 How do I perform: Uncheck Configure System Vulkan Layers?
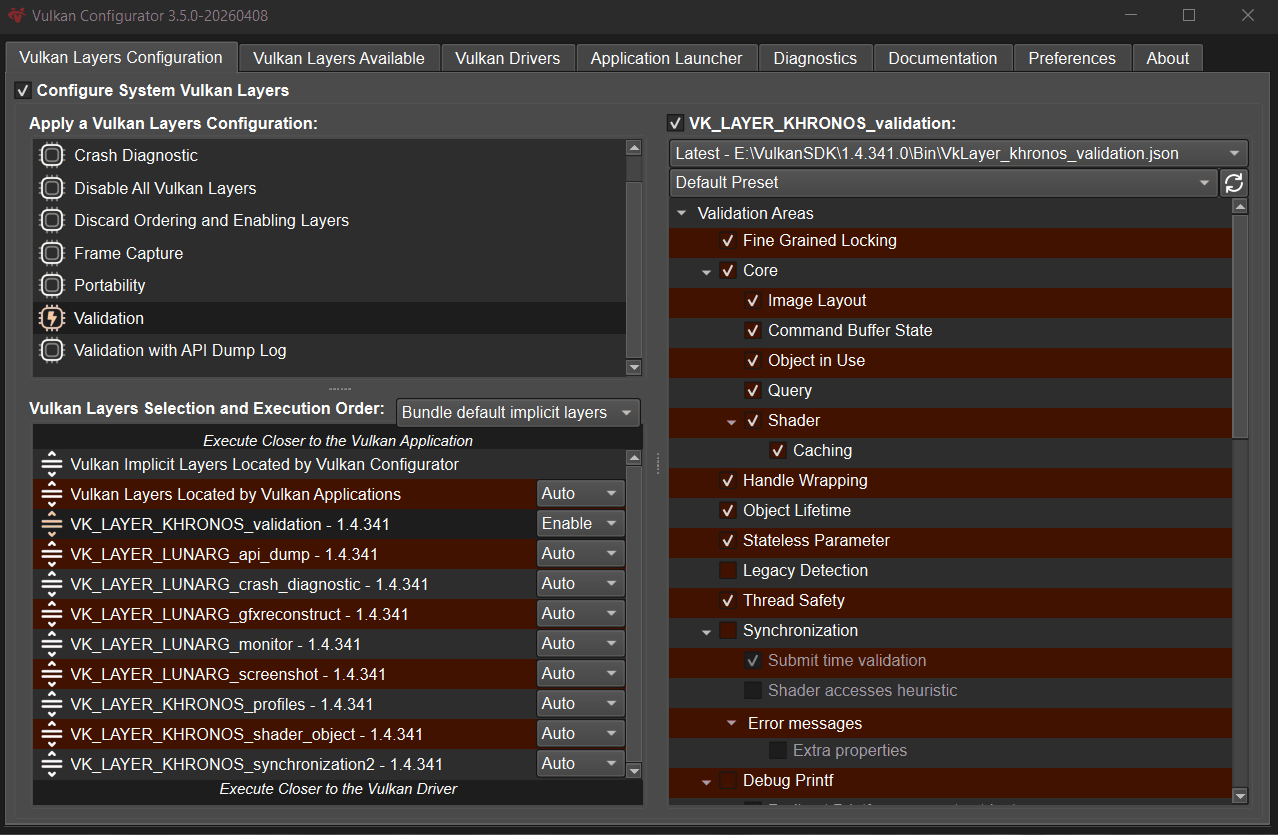23,91
